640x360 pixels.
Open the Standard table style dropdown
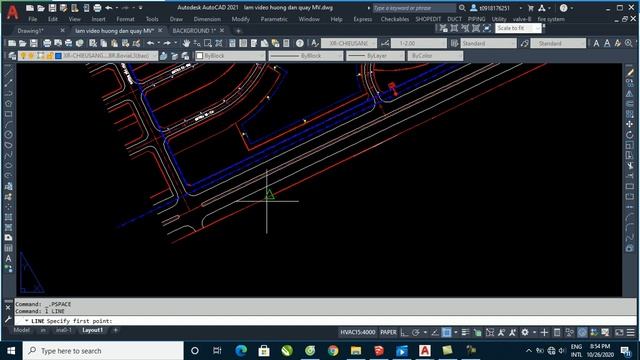coord(489,43)
